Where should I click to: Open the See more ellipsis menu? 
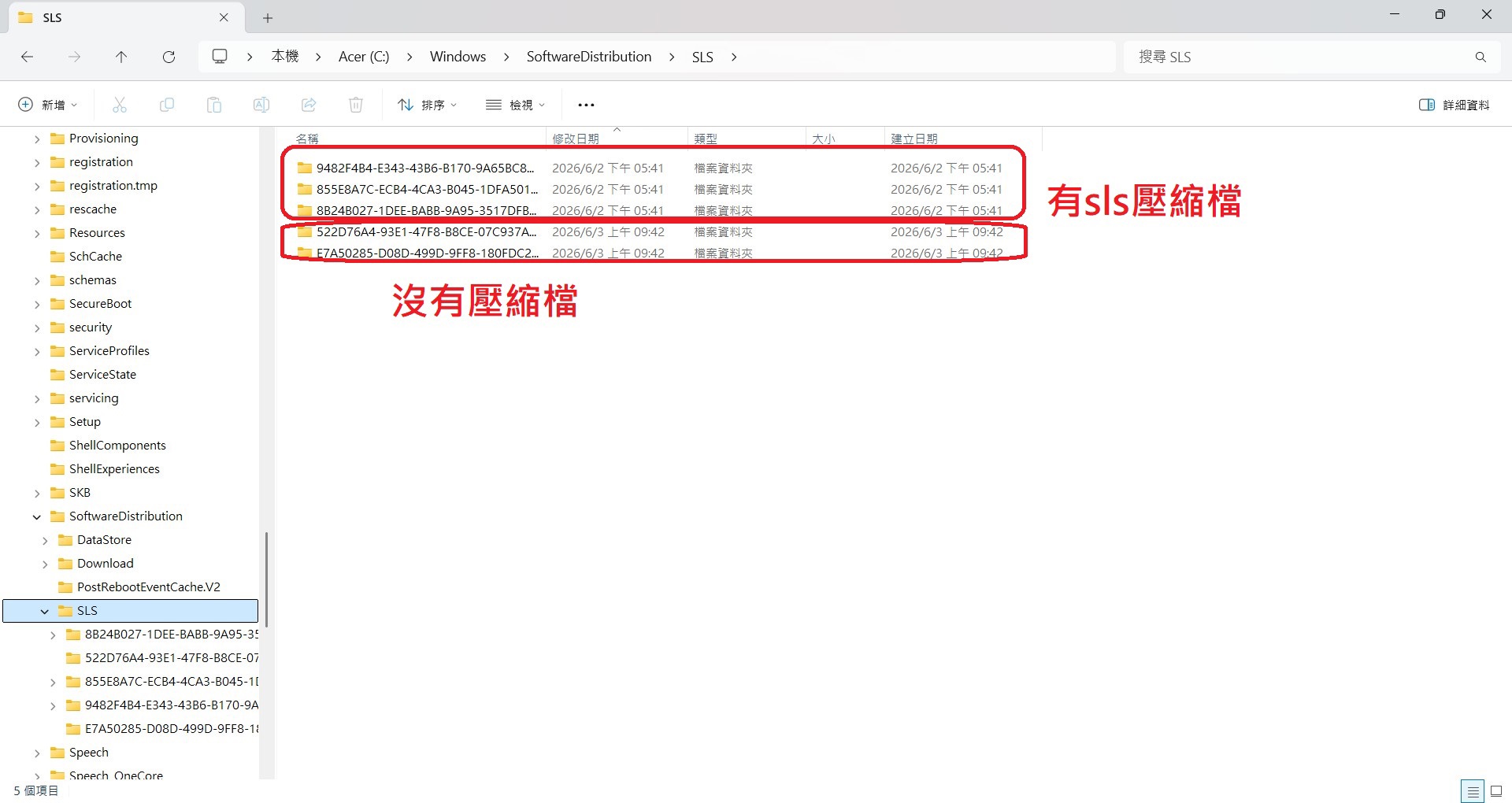coord(586,105)
